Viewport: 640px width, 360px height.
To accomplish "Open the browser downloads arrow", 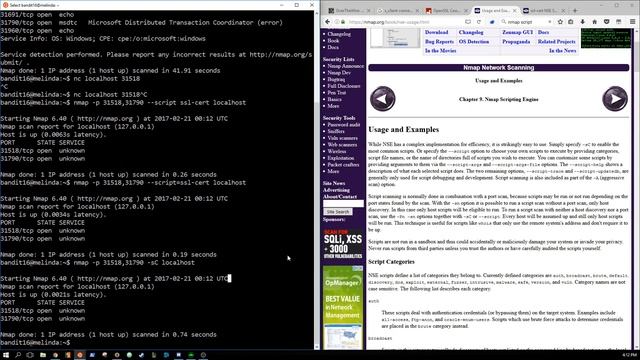I will (582, 22).
